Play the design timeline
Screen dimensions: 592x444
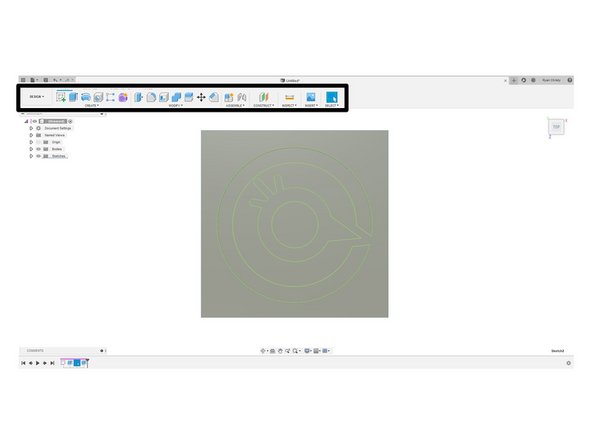coord(38,363)
